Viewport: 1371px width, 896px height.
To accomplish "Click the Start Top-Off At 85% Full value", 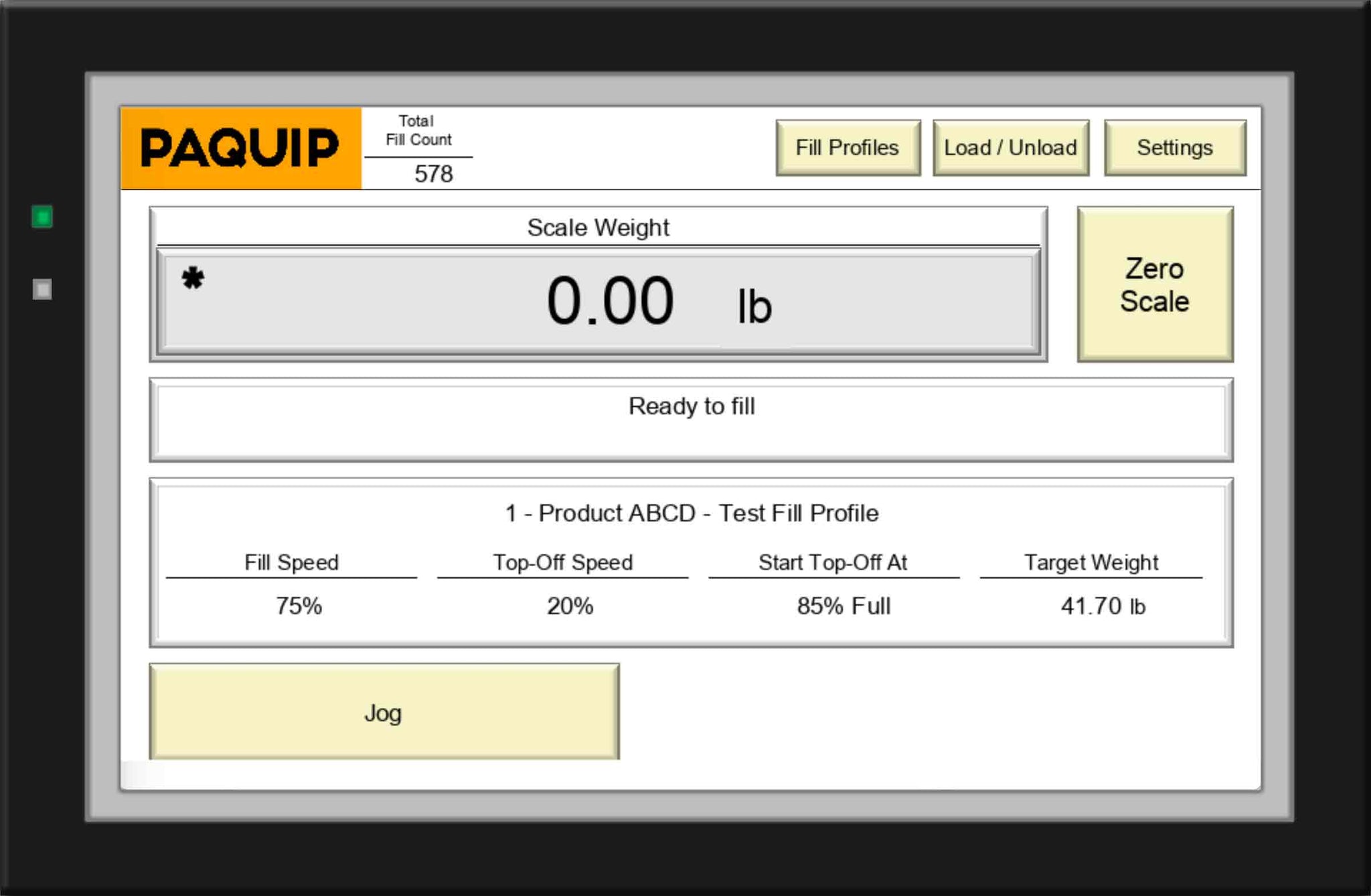I will (x=843, y=606).
